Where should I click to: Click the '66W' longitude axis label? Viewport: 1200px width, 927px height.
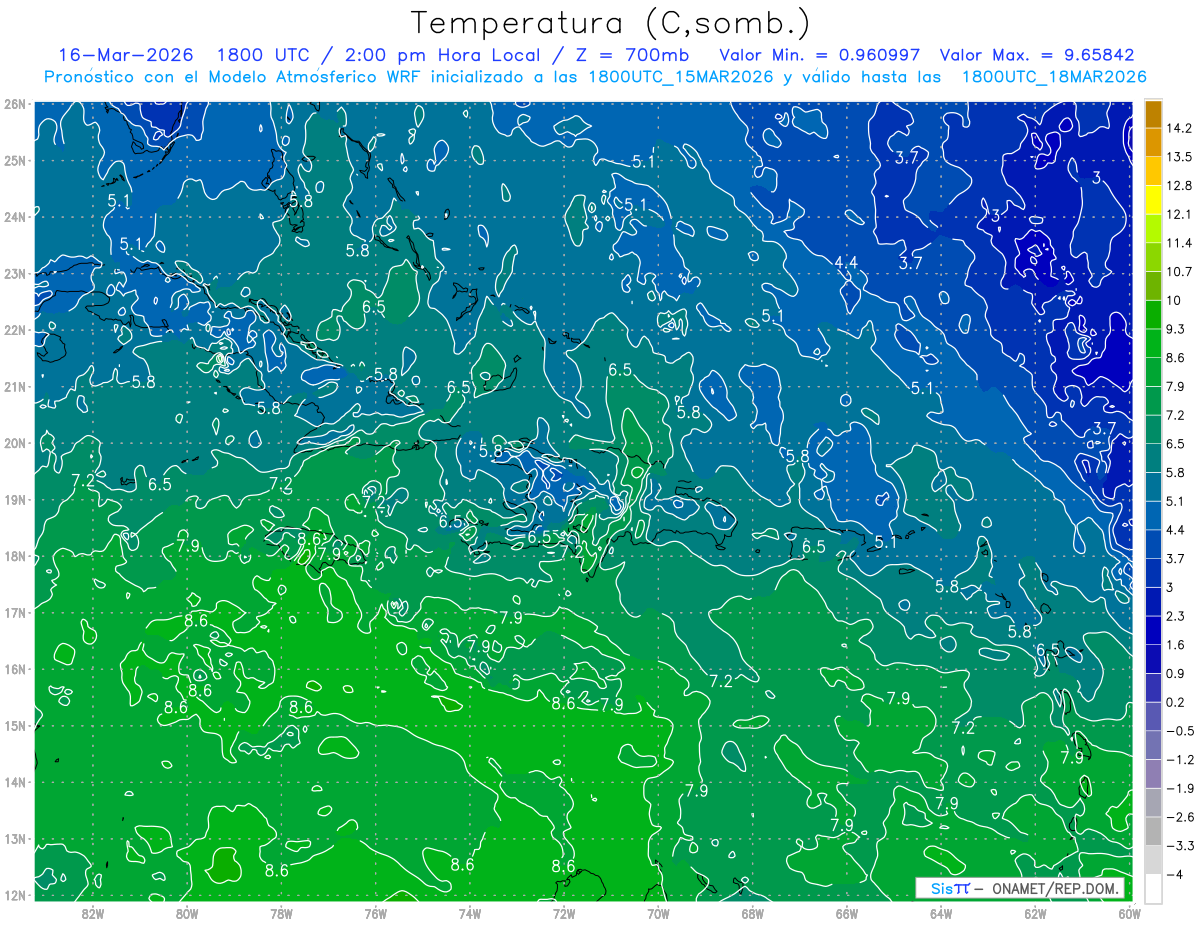846,914
